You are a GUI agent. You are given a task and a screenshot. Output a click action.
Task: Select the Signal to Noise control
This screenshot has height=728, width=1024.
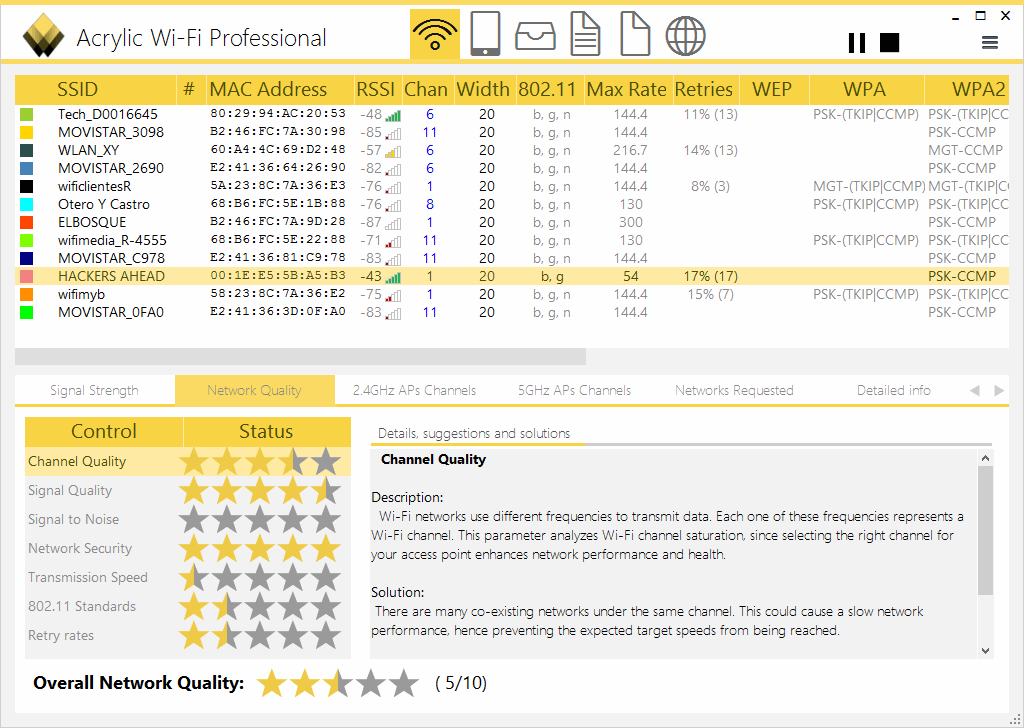point(188,520)
